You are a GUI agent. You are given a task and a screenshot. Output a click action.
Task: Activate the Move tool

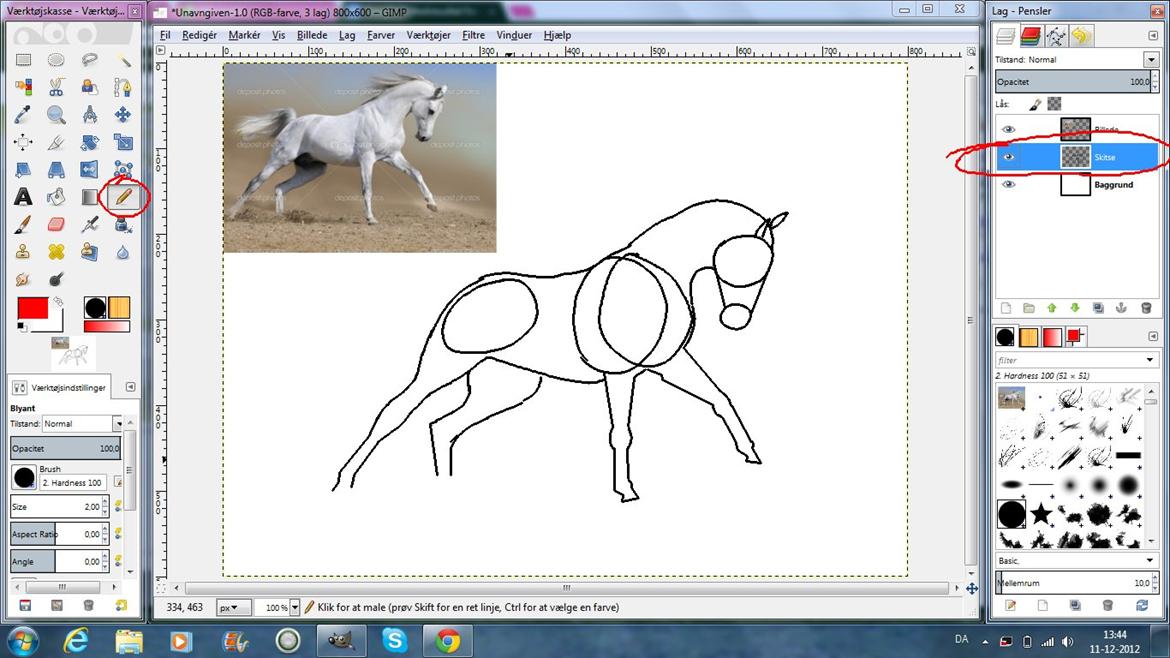click(x=123, y=115)
